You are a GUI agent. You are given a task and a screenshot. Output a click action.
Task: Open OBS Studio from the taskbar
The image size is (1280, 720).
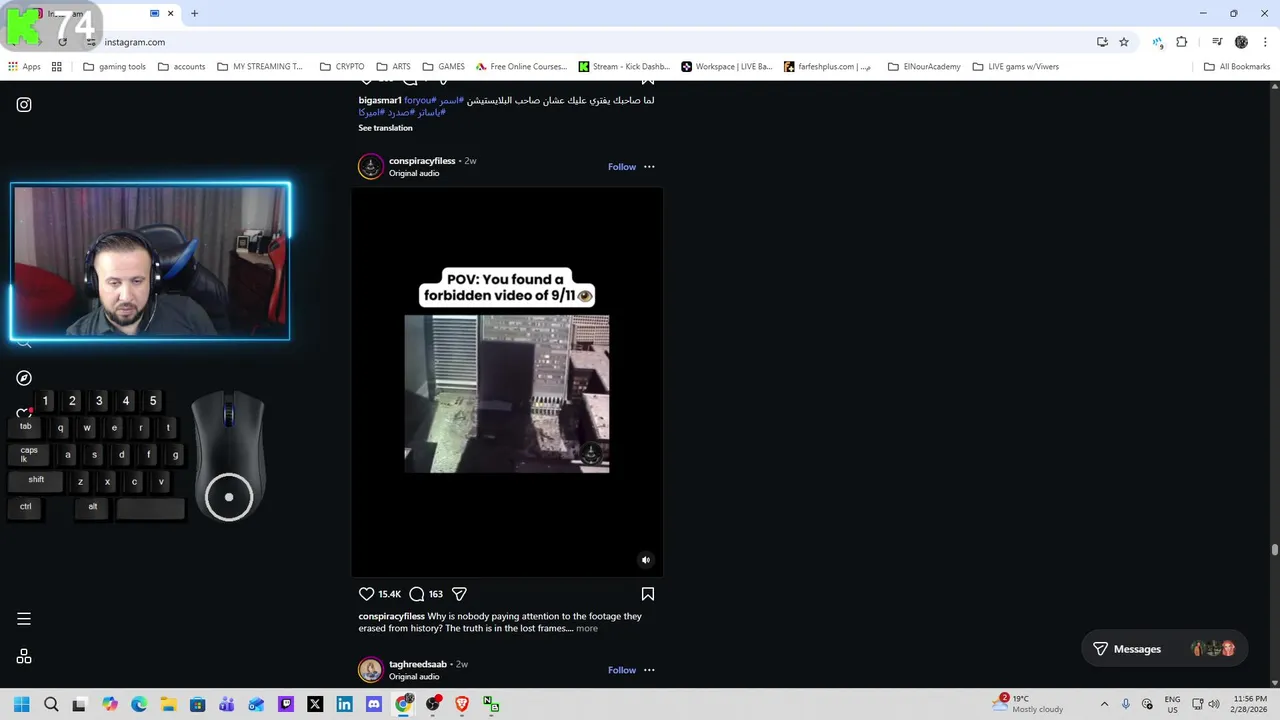(432, 704)
